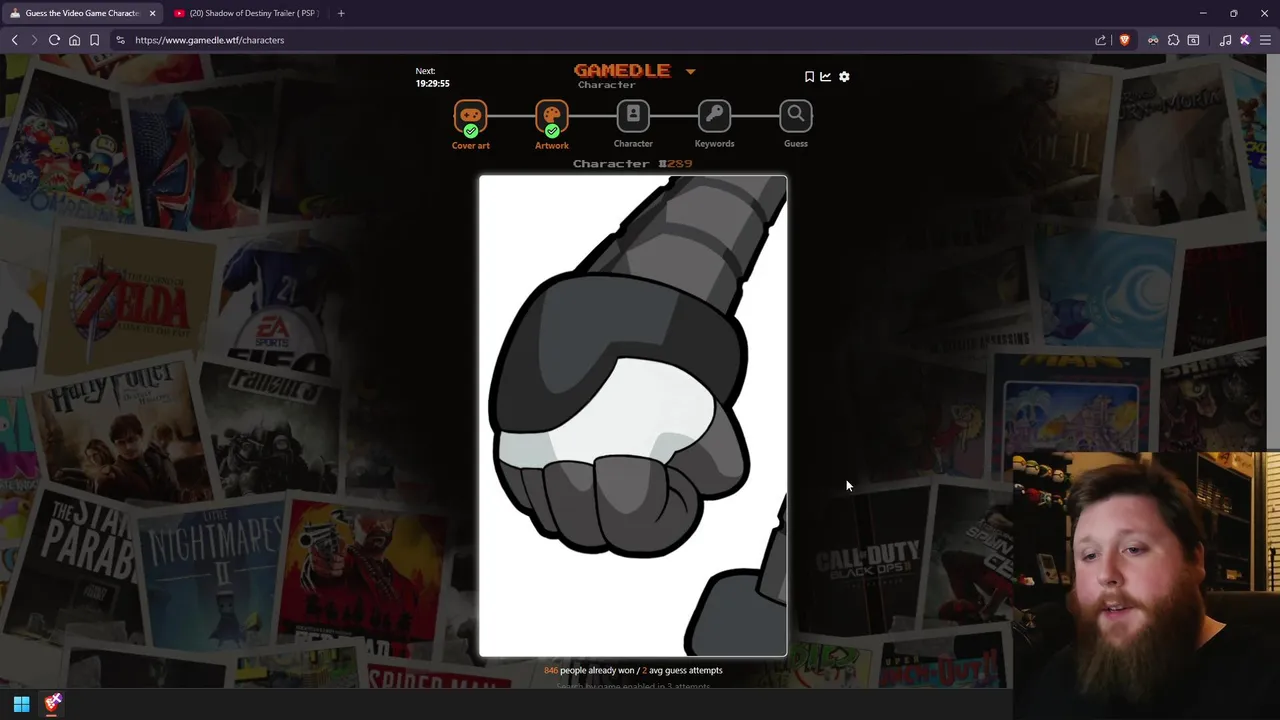Screen dimensions: 1280x720
Task: Bookmark this page in toolbar
Action: tap(94, 40)
